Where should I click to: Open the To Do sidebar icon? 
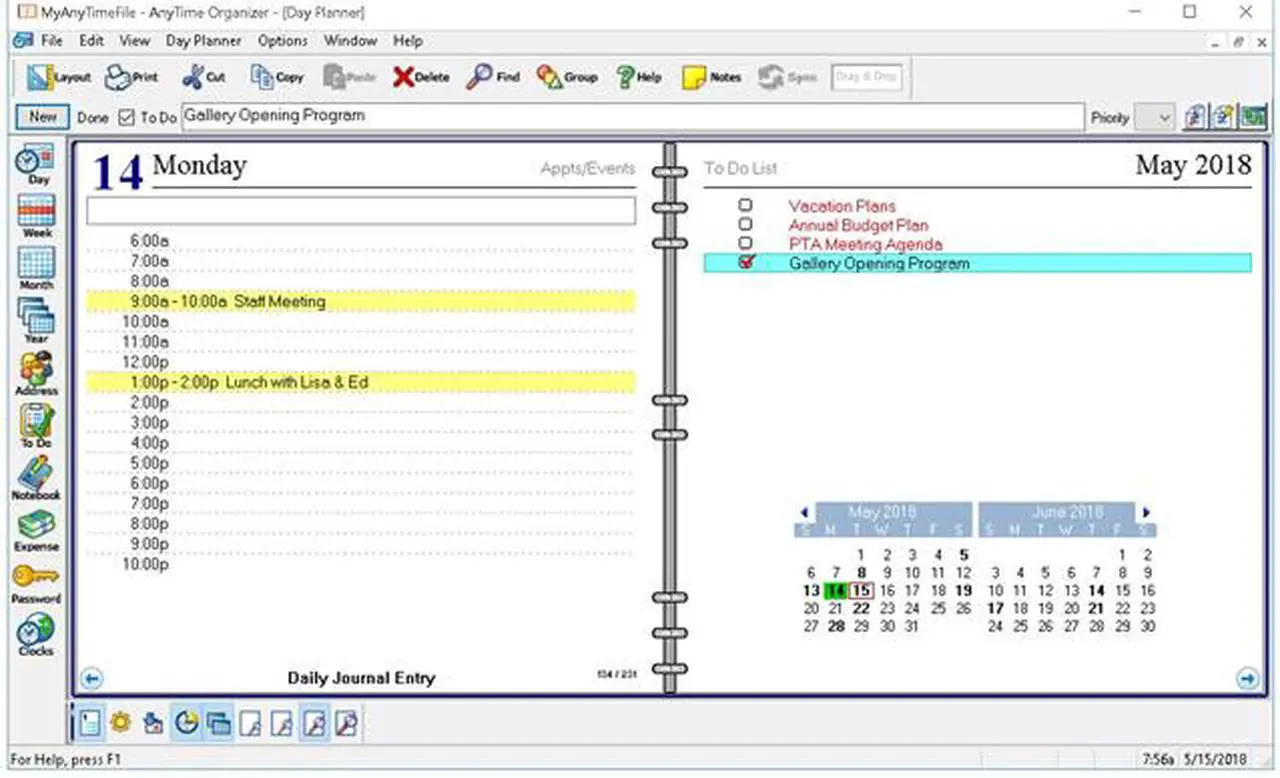click(37, 425)
